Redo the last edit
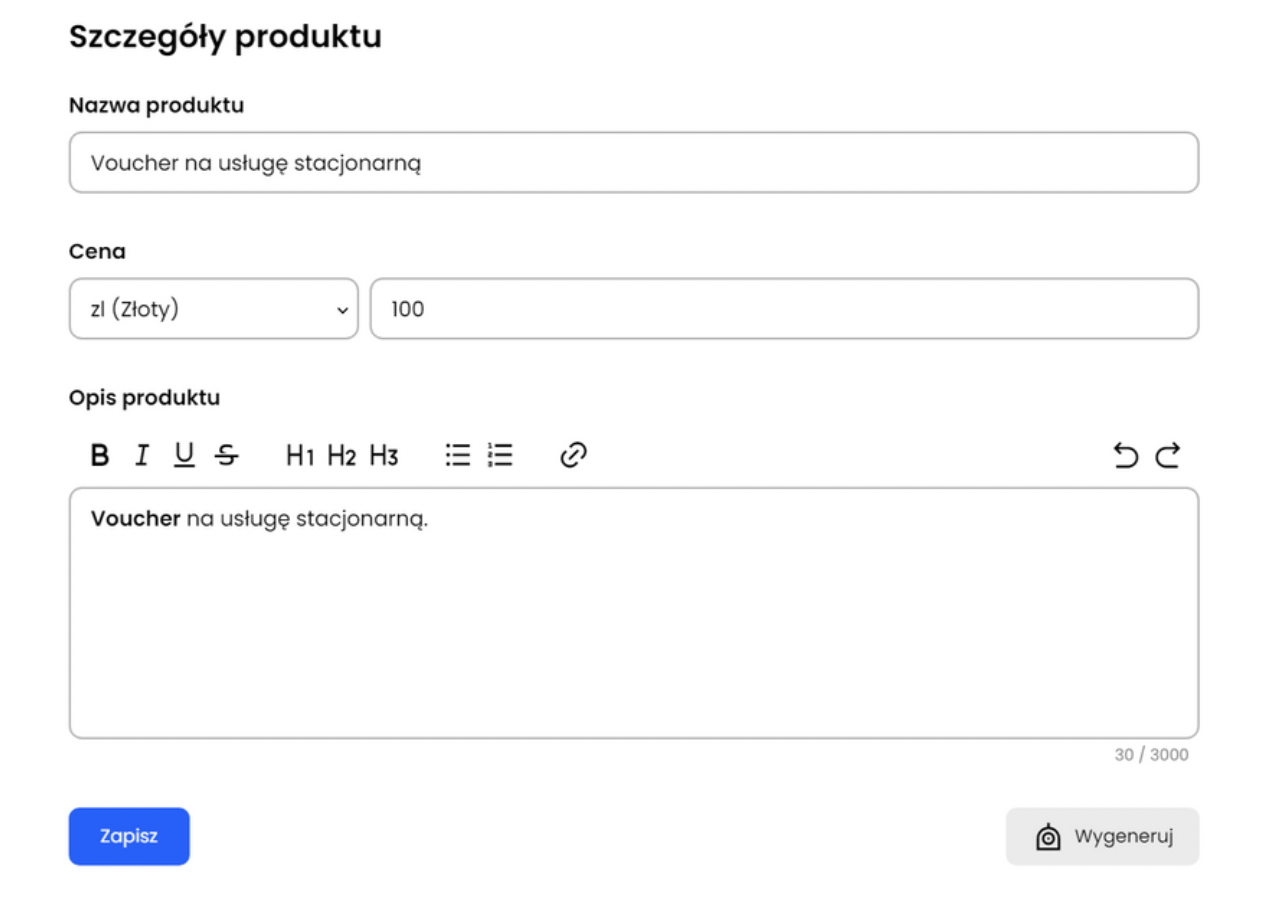 pyautogui.click(x=1168, y=456)
